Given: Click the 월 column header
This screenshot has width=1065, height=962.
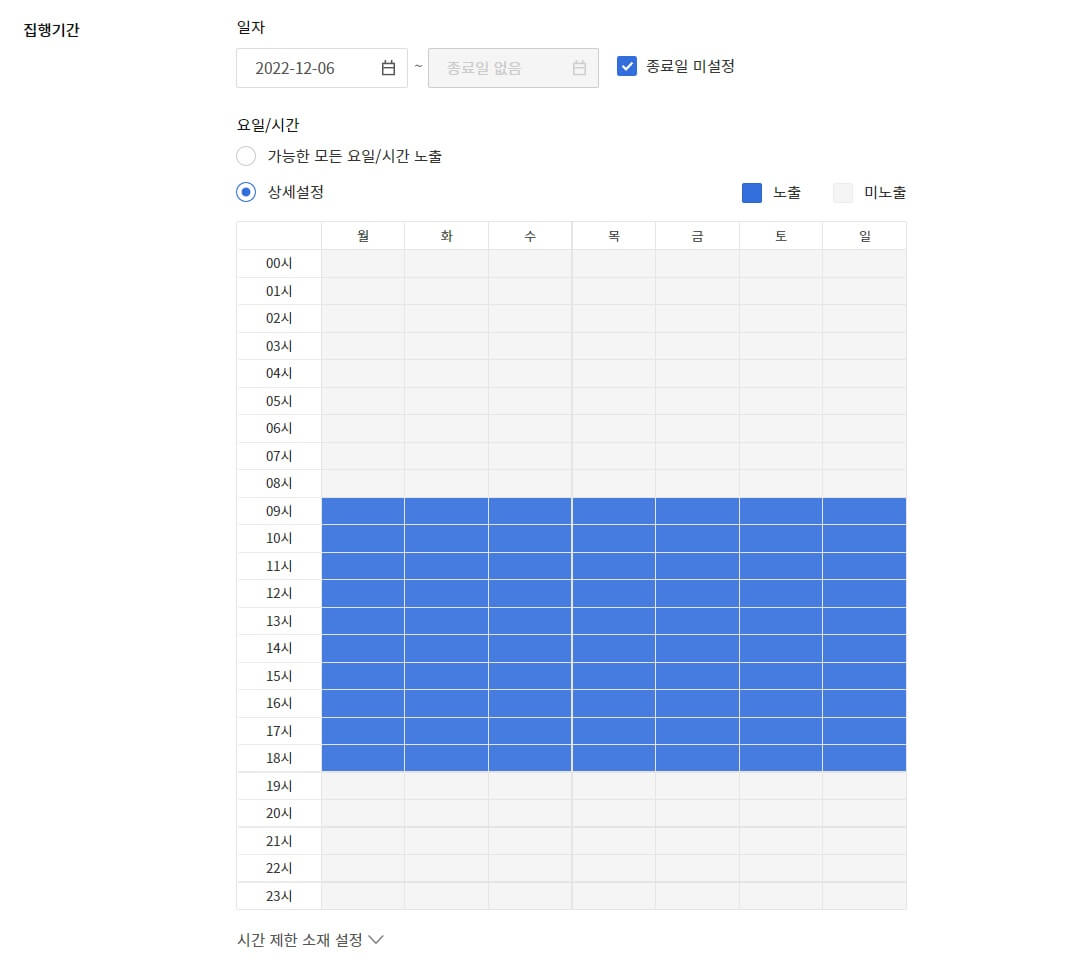Looking at the screenshot, I should pyautogui.click(x=363, y=236).
